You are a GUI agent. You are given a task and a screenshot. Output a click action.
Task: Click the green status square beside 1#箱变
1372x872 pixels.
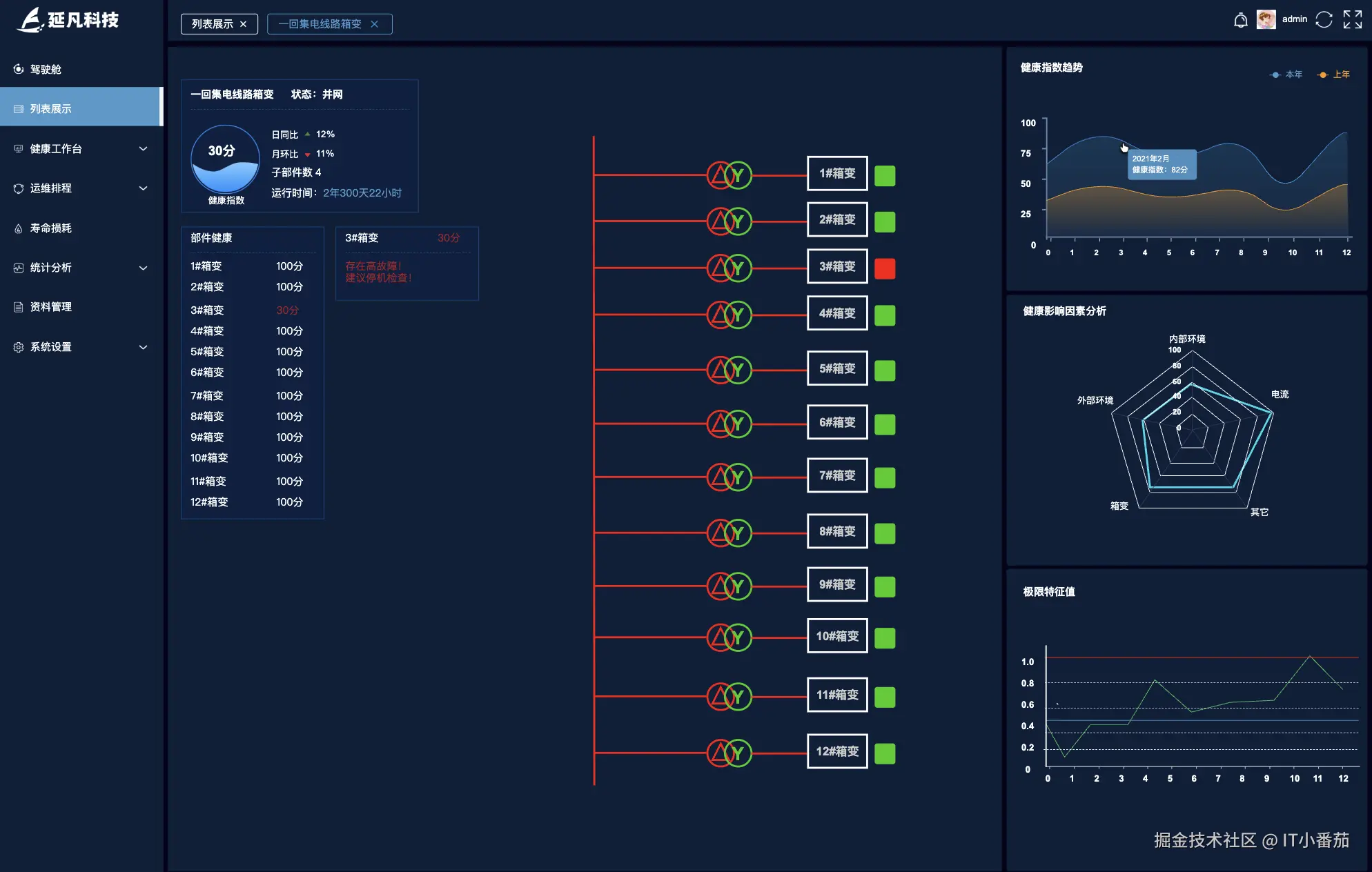coord(885,176)
